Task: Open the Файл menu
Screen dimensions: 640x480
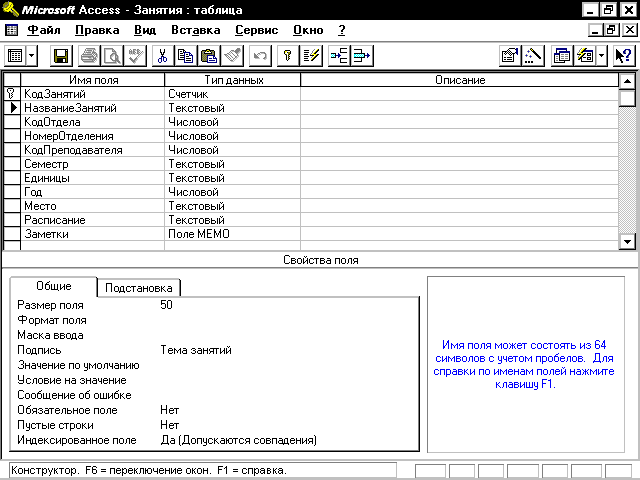Action: click(44, 30)
